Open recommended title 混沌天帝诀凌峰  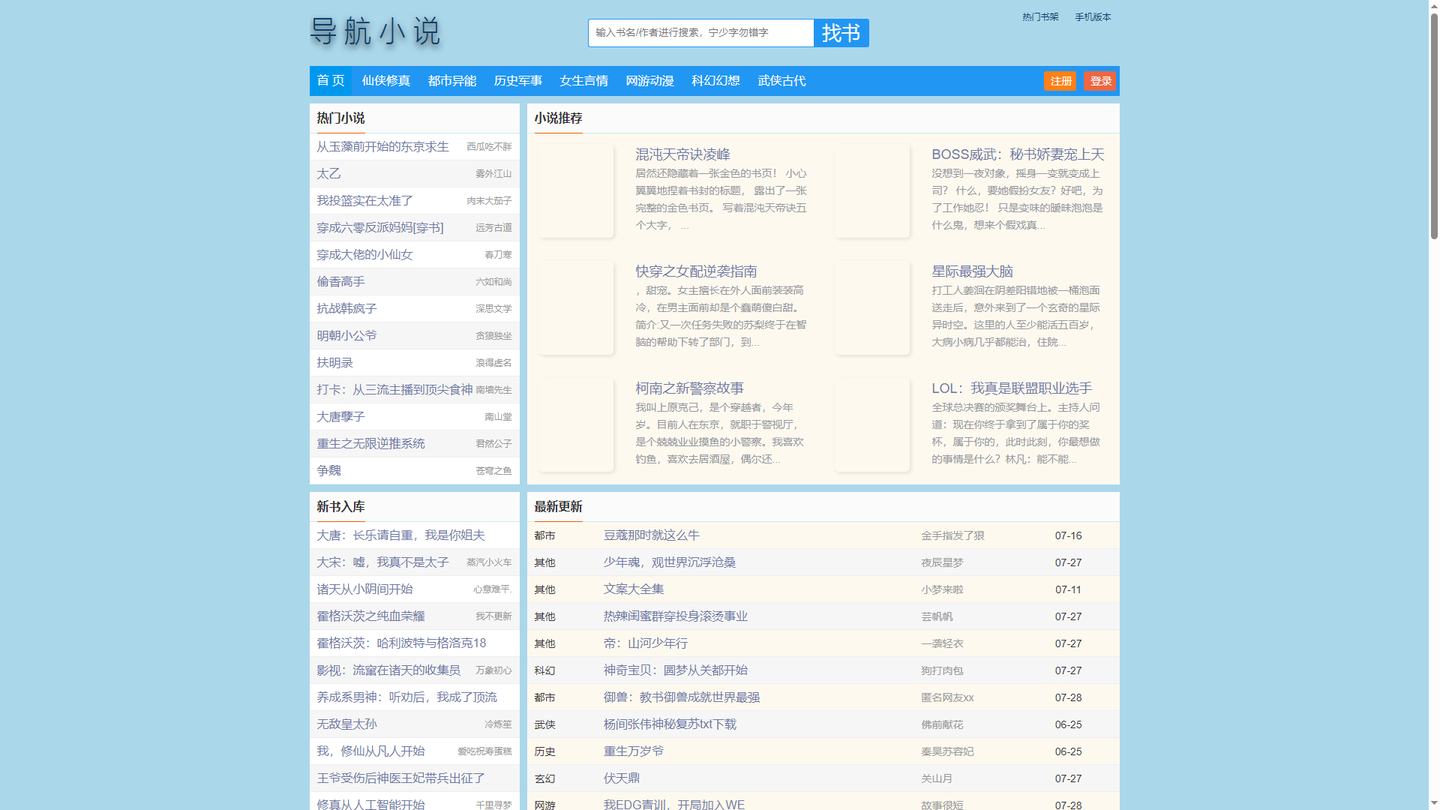click(x=683, y=155)
